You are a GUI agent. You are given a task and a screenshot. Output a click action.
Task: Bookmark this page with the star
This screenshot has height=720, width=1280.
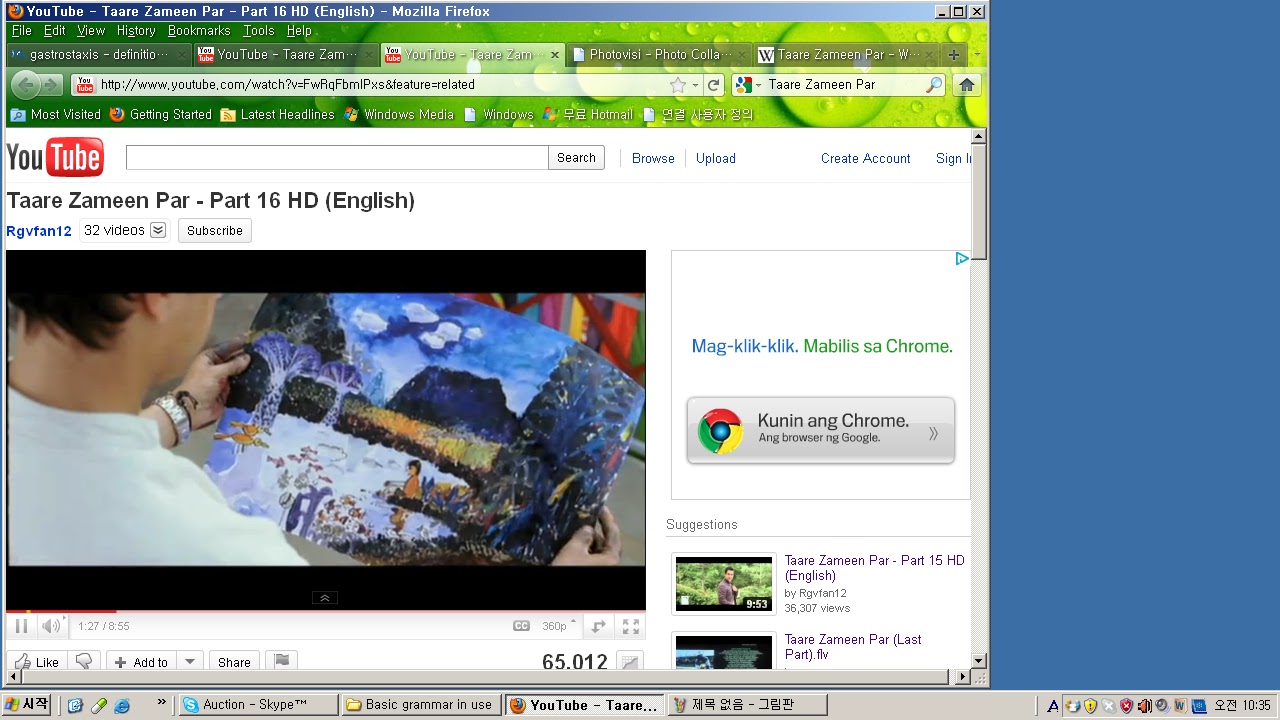[x=678, y=85]
